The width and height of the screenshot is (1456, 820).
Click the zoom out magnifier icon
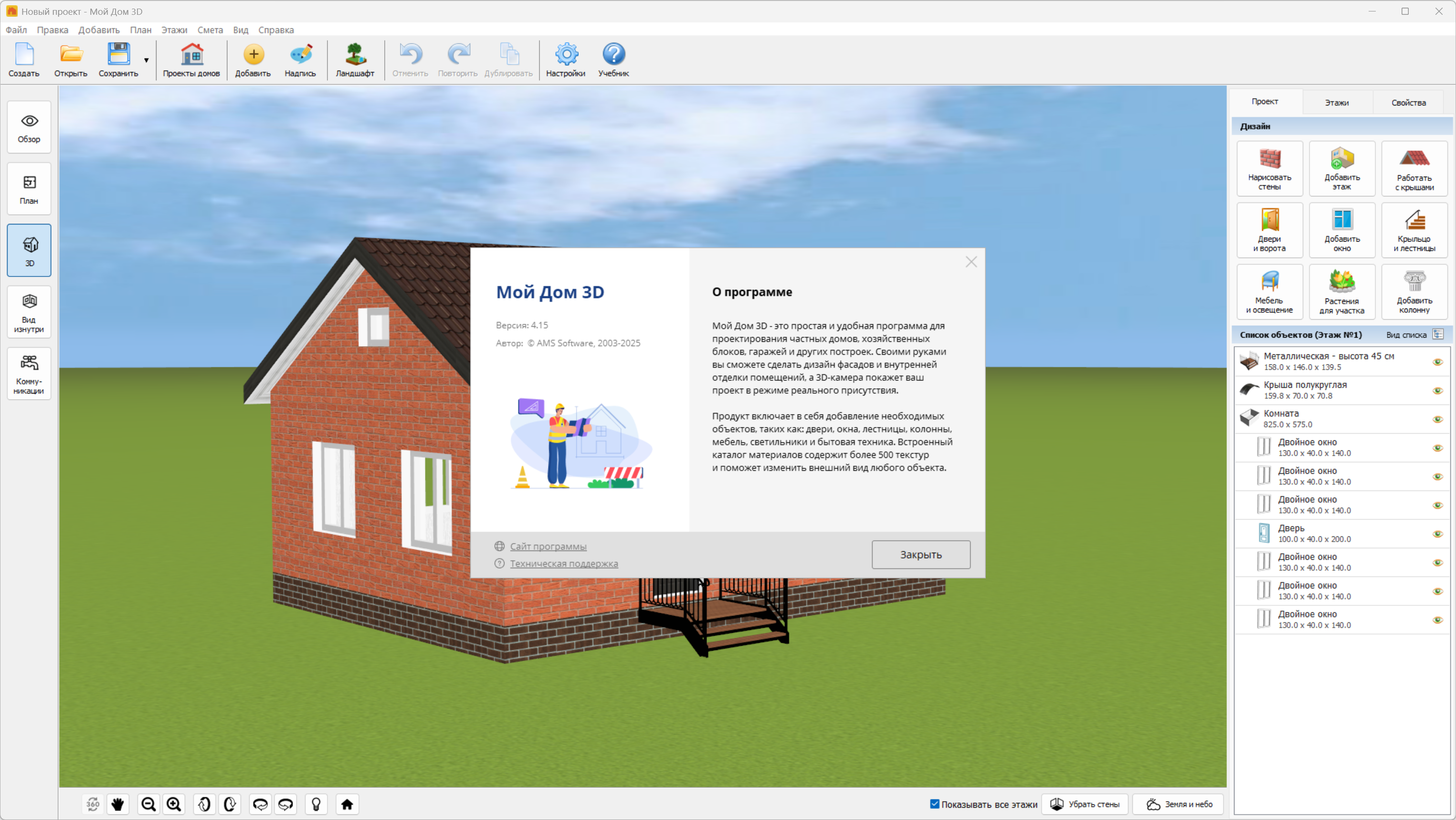pyautogui.click(x=148, y=804)
